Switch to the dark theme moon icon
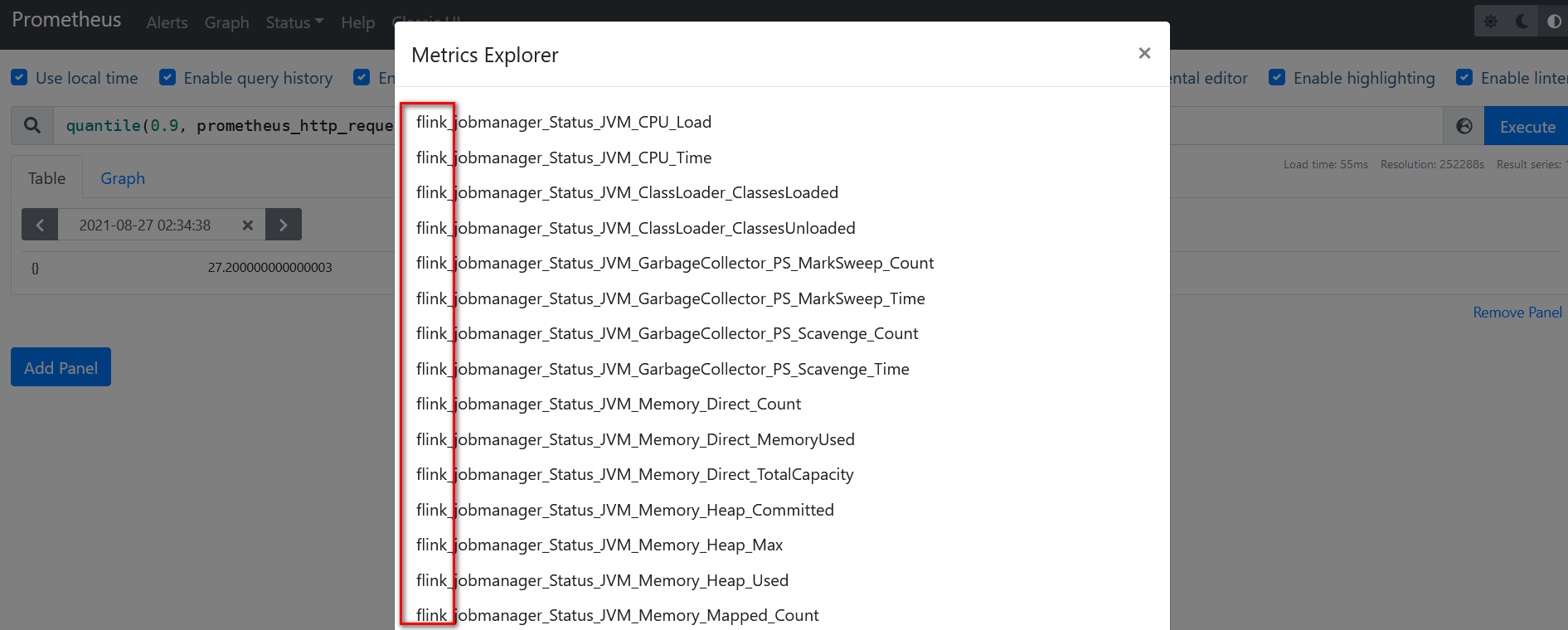Image resolution: width=1568 pixels, height=630 pixels. click(1522, 22)
